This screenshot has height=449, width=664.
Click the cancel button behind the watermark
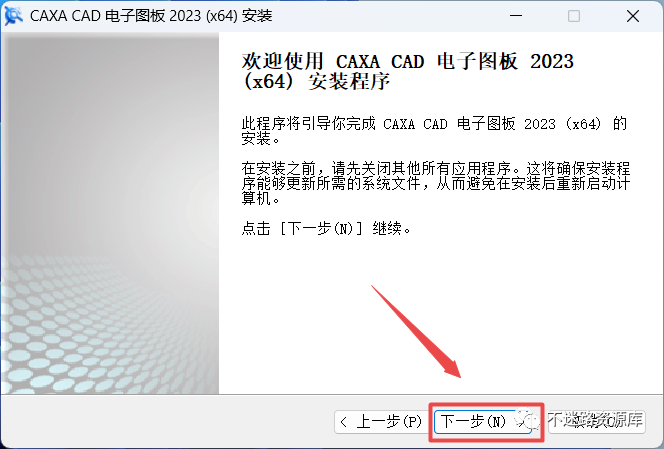597,421
